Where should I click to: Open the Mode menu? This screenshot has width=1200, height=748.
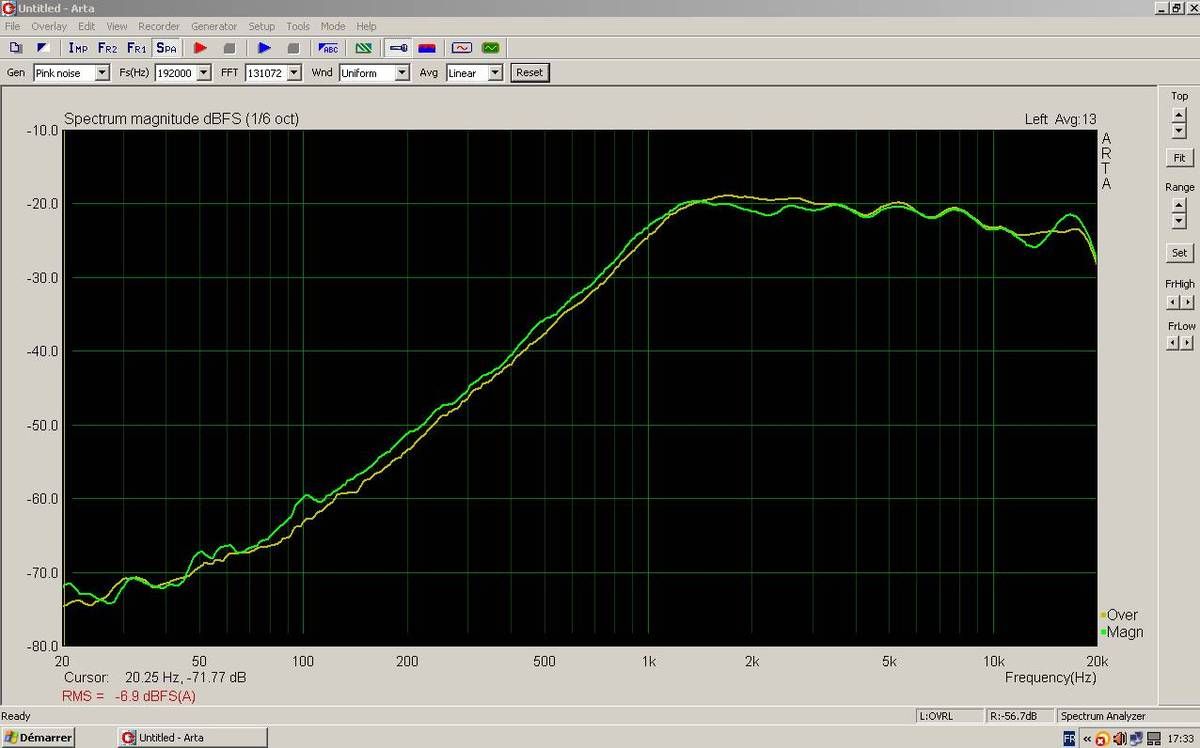333,26
